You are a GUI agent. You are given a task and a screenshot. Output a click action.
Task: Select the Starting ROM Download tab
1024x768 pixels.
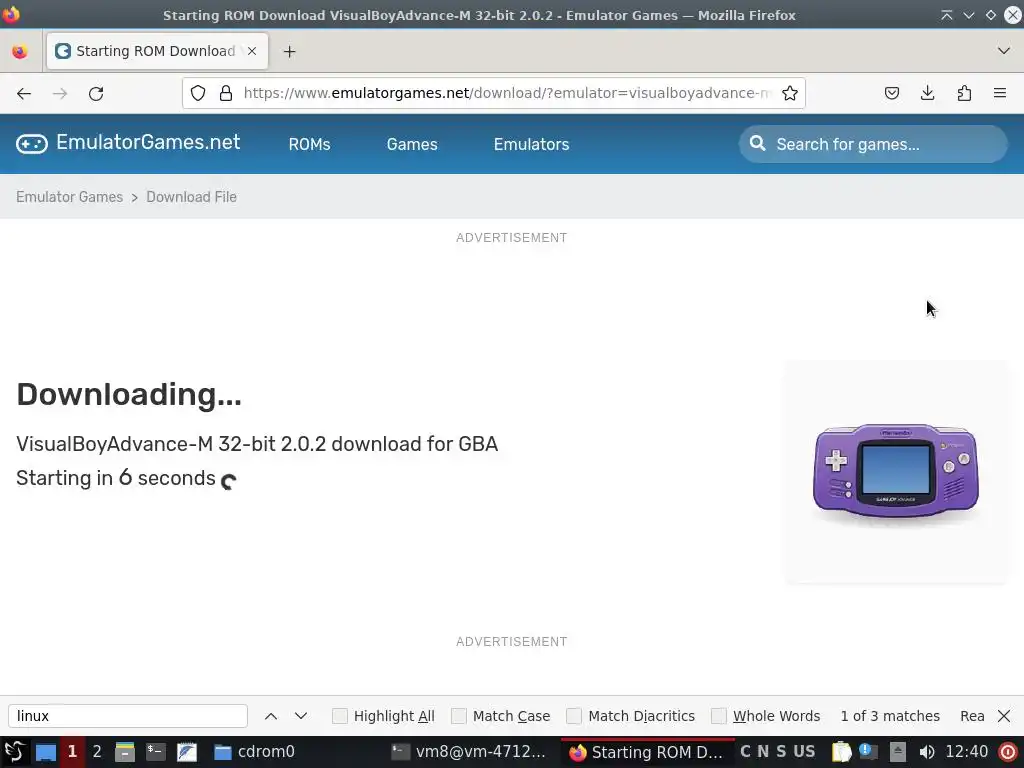click(x=157, y=51)
